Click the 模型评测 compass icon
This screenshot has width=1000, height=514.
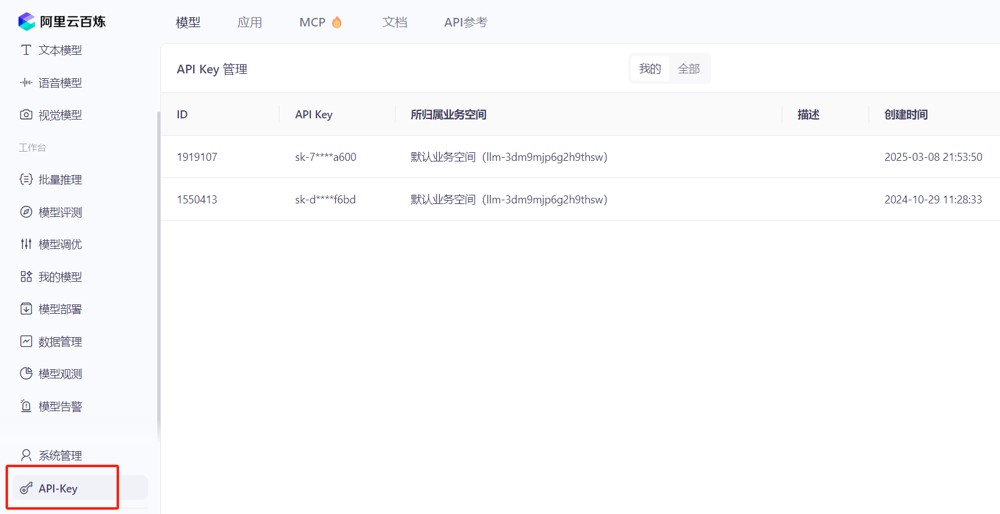[x=26, y=212]
